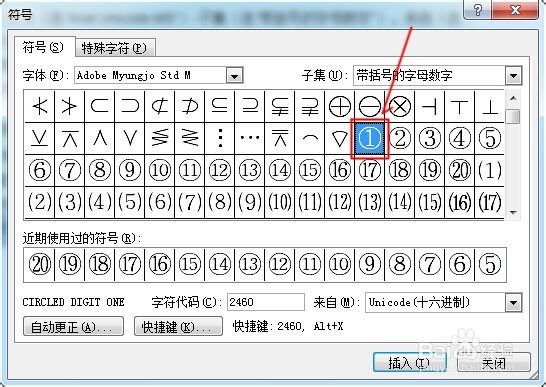Select the circled minus symbol ⊖
This screenshot has height=387, width=546.
click(369, 106)
